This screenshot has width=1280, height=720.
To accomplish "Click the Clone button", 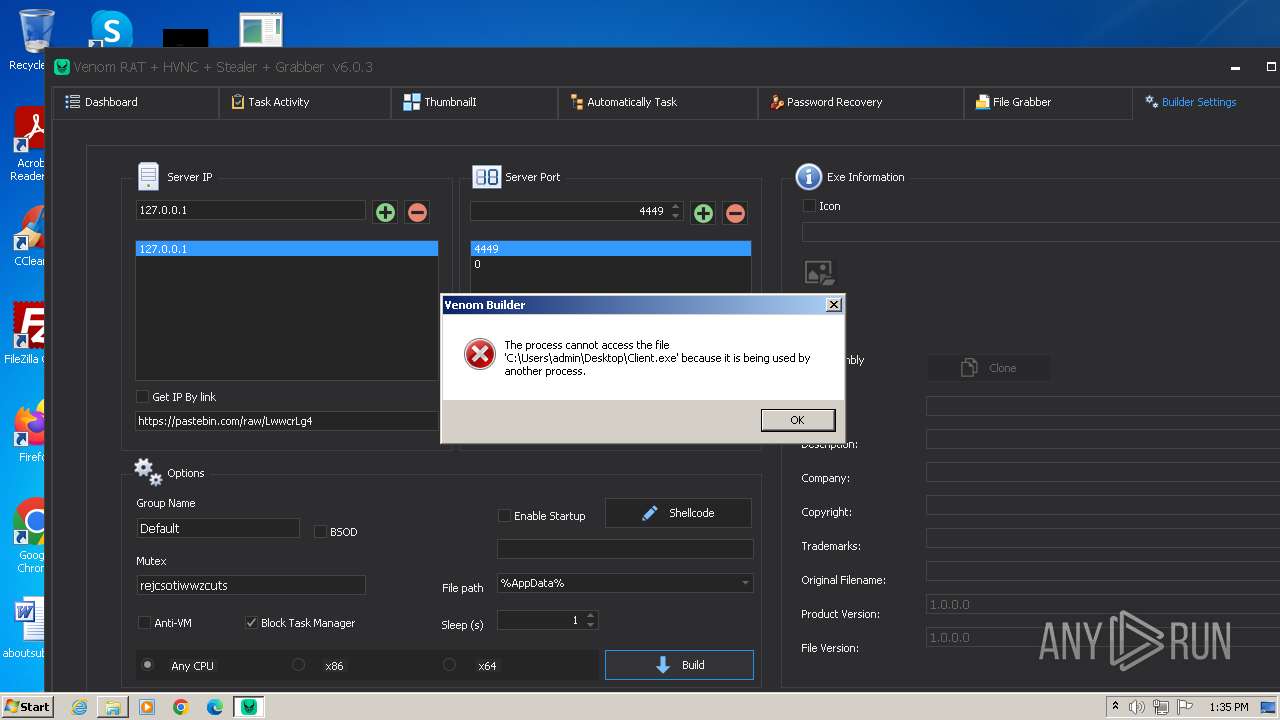I will point(988,368).
